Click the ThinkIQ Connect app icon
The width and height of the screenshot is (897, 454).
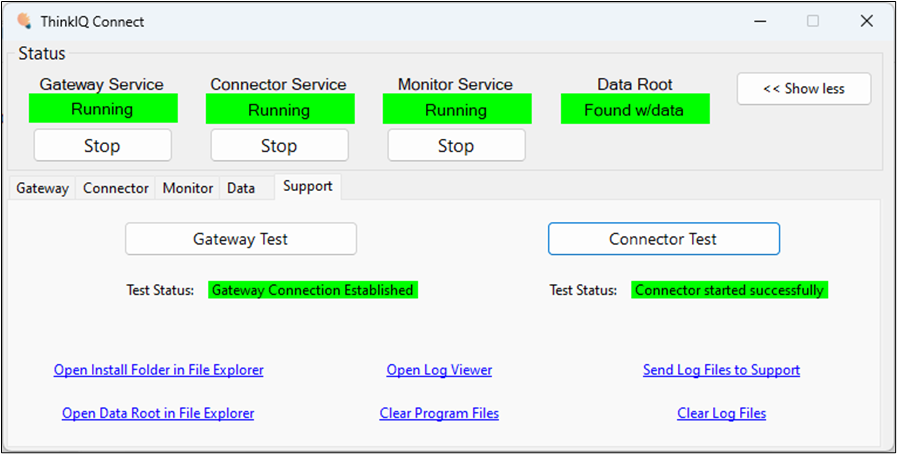pyautogui.click(x=23, y=21)
